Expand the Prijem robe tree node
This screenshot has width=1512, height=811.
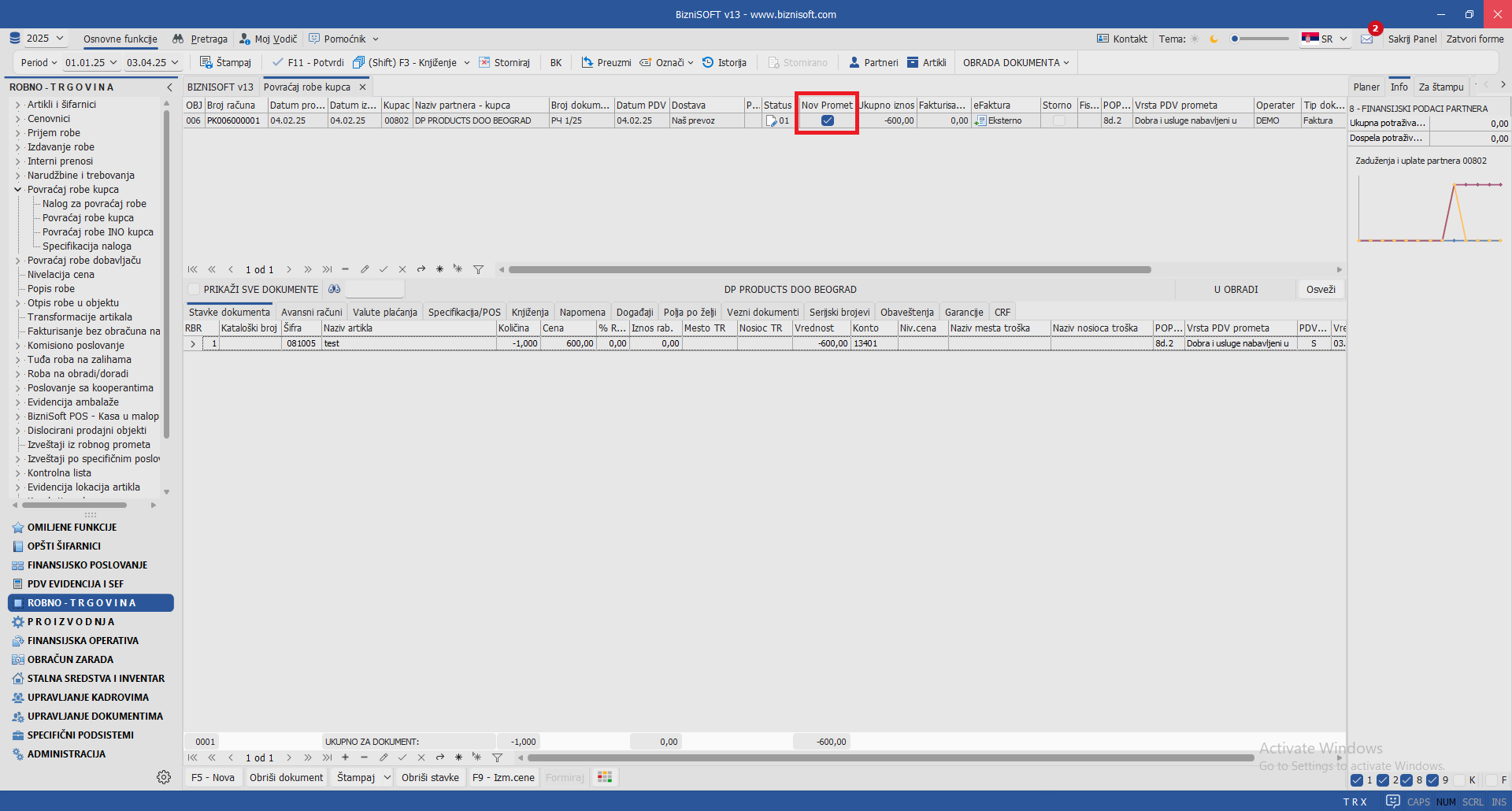(x=18, y=133)
